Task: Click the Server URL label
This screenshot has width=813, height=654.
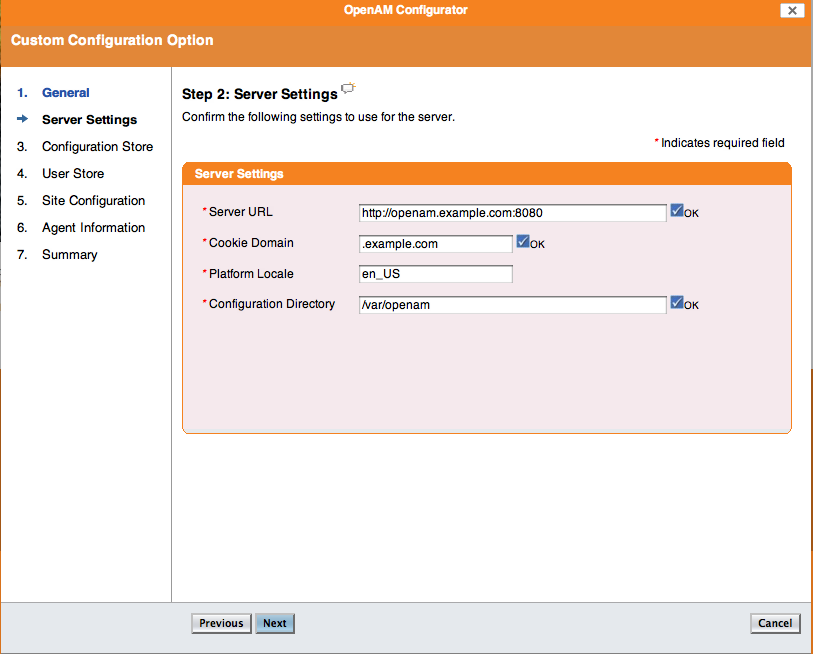Action: coord(241,212)
